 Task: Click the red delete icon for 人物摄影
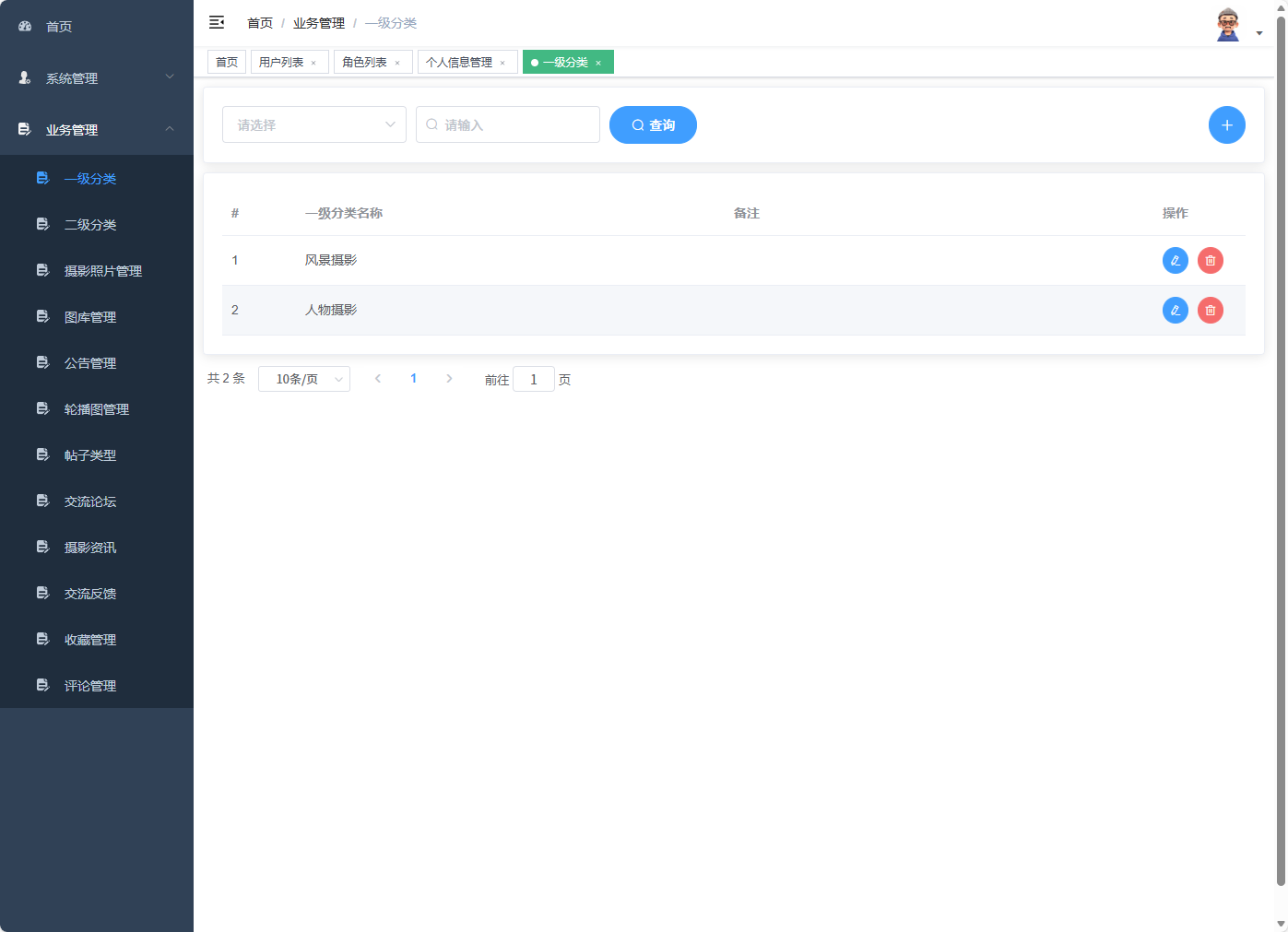(x=1211, y=310)
